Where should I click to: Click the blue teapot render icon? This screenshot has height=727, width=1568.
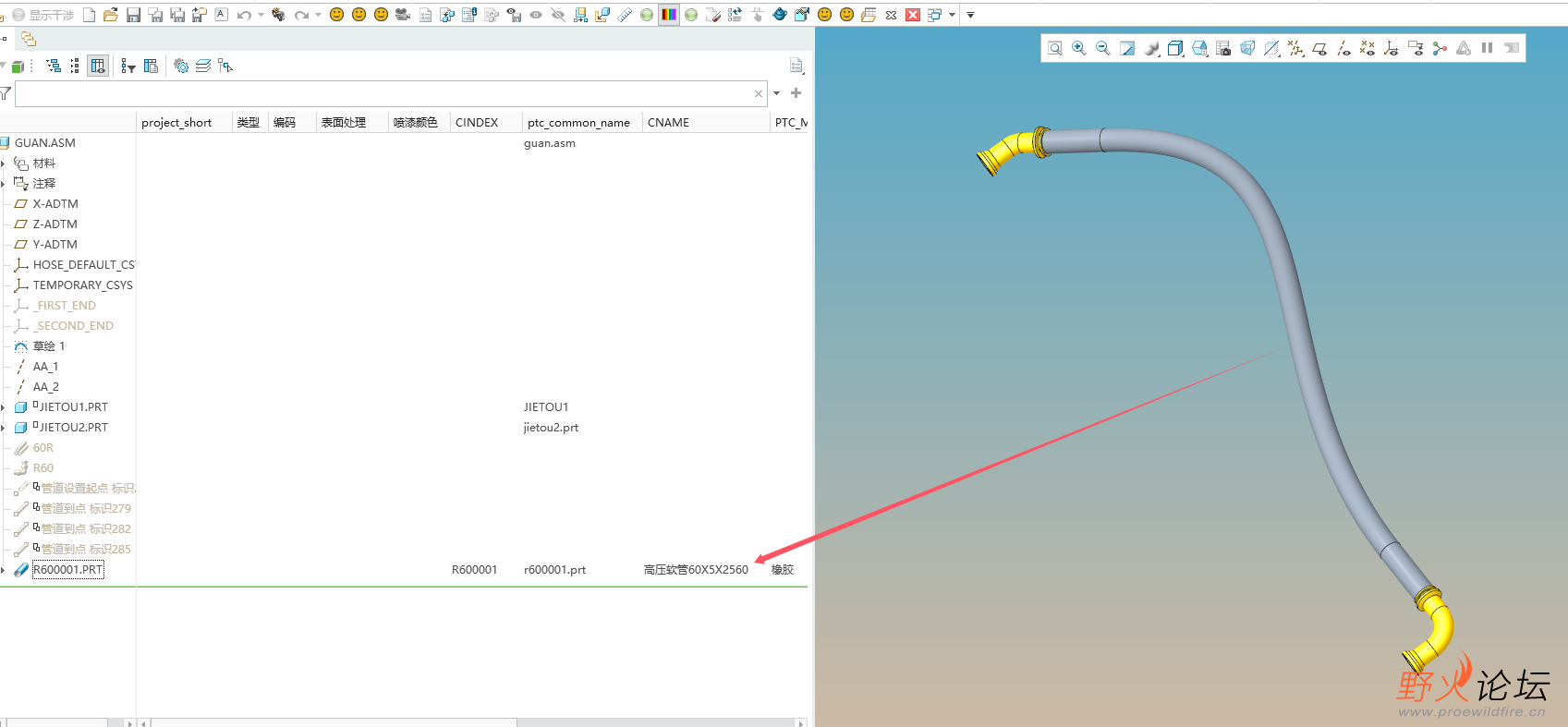pos(780,15)
